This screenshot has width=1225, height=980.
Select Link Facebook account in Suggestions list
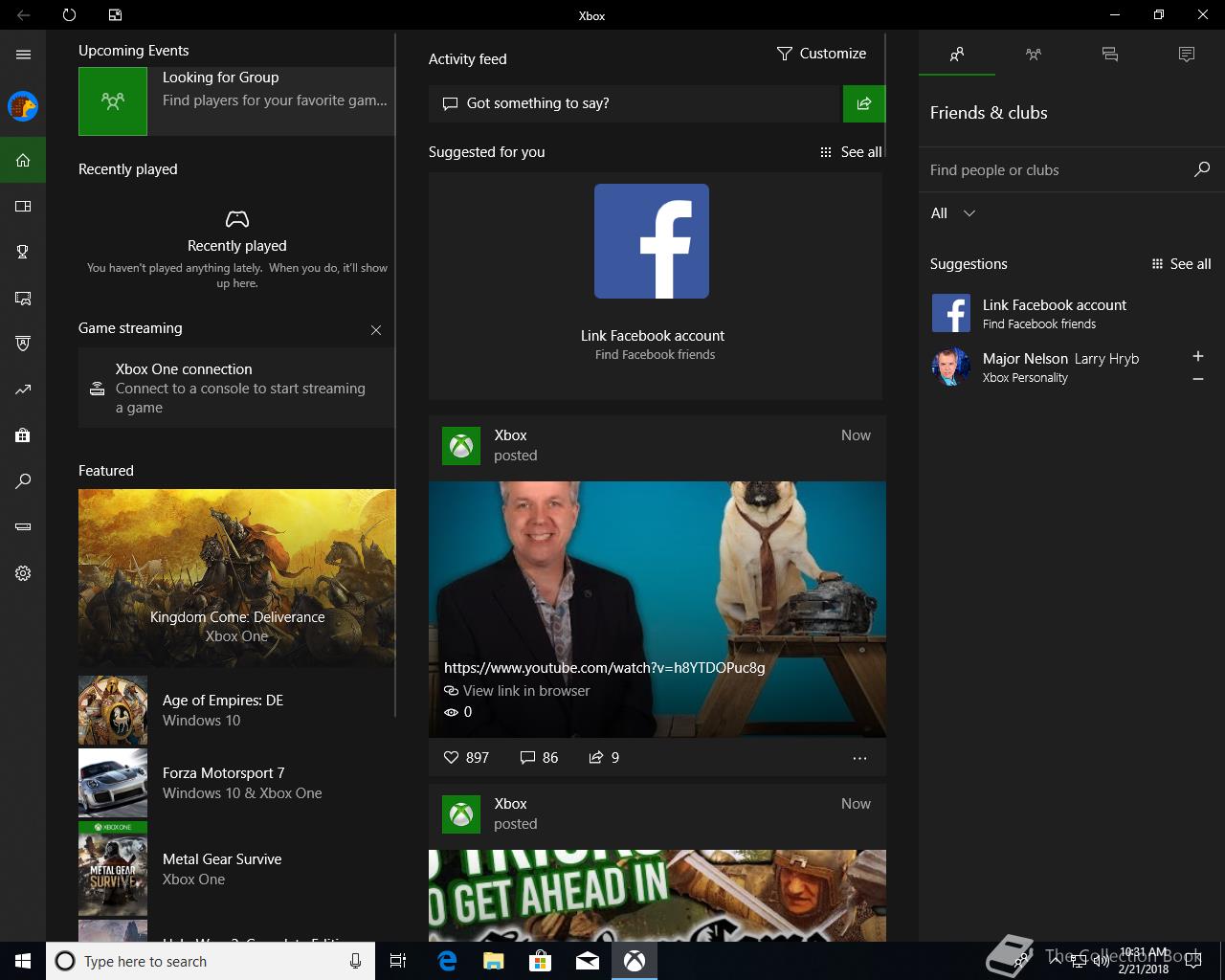[x=1072, y=313]
